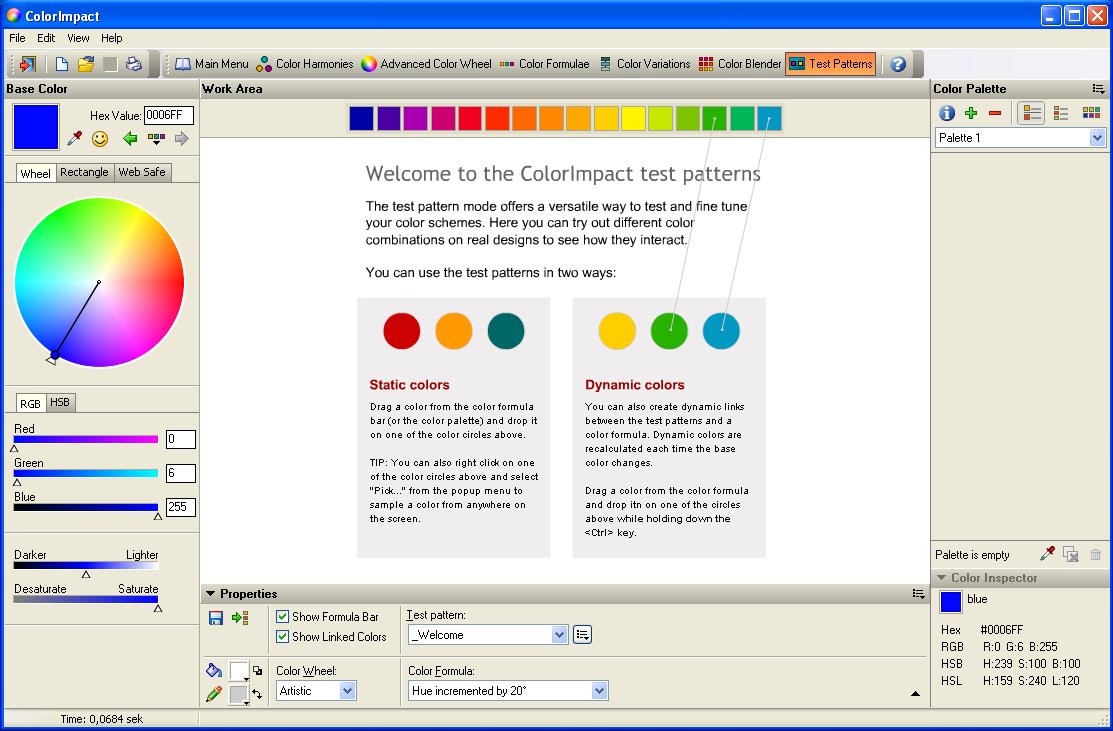
Task: Select the Wheel tab
Action: [35, 173]
